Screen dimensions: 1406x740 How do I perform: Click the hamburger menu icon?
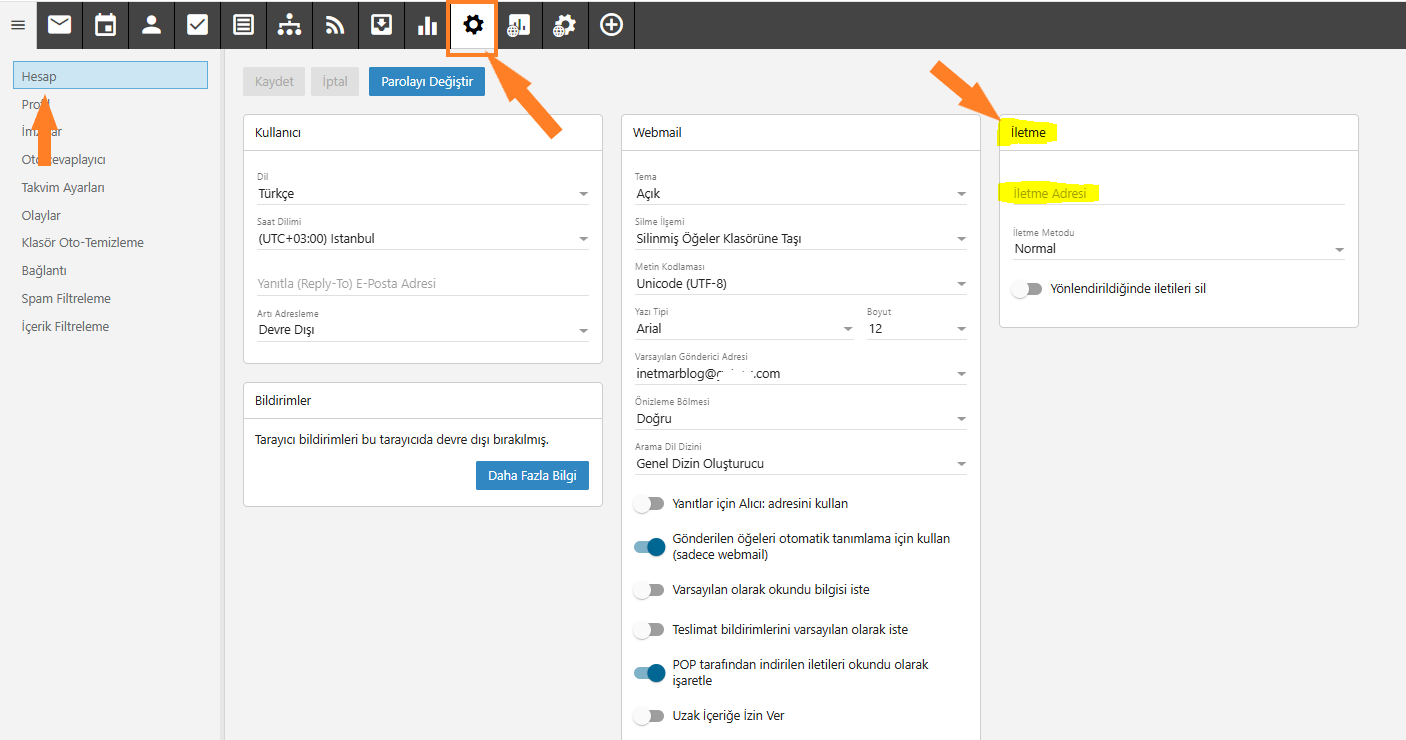coord(18,25)
